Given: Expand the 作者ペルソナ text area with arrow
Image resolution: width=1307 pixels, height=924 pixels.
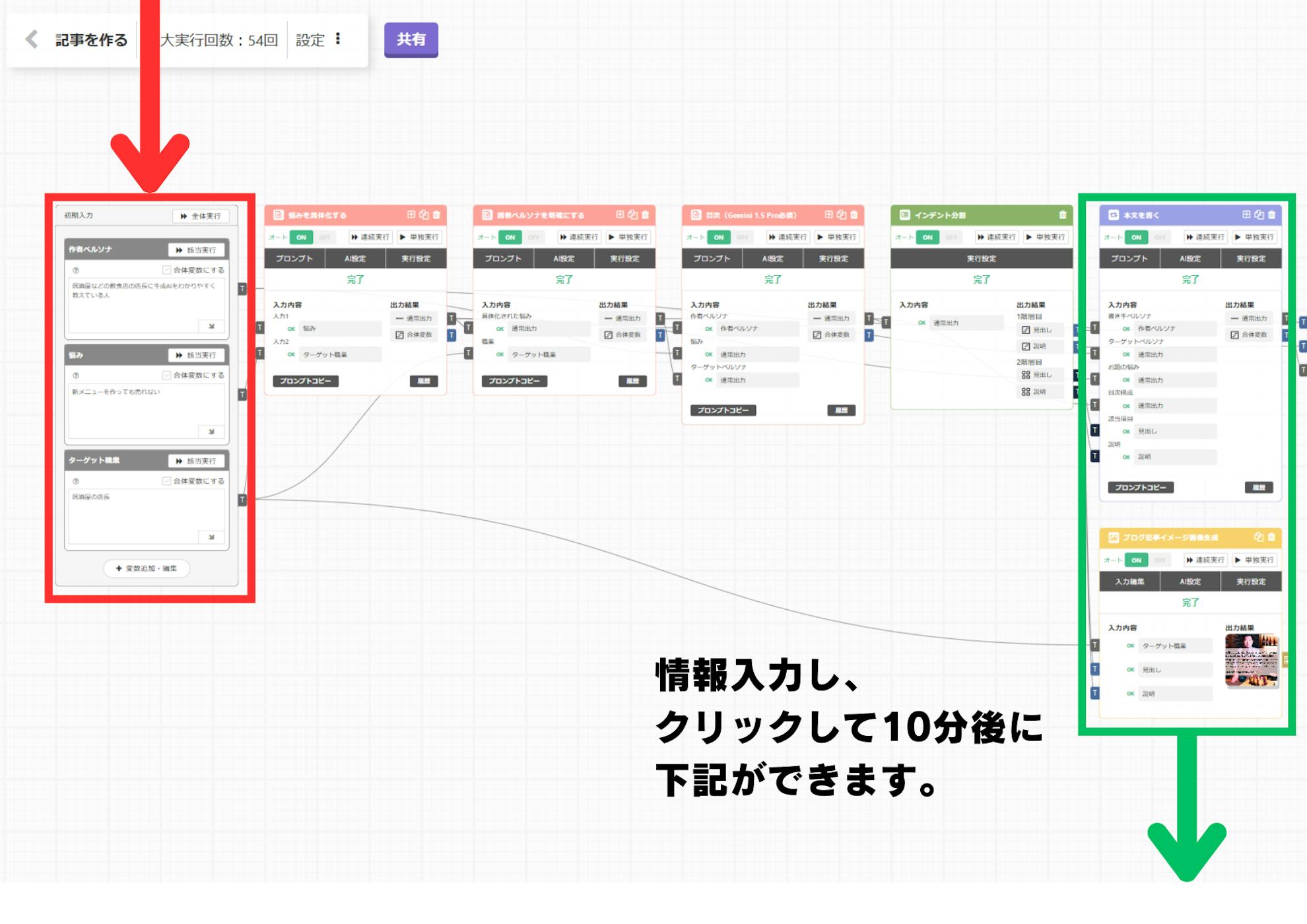Looking at the screenshot, I should (x=211, y=326).
